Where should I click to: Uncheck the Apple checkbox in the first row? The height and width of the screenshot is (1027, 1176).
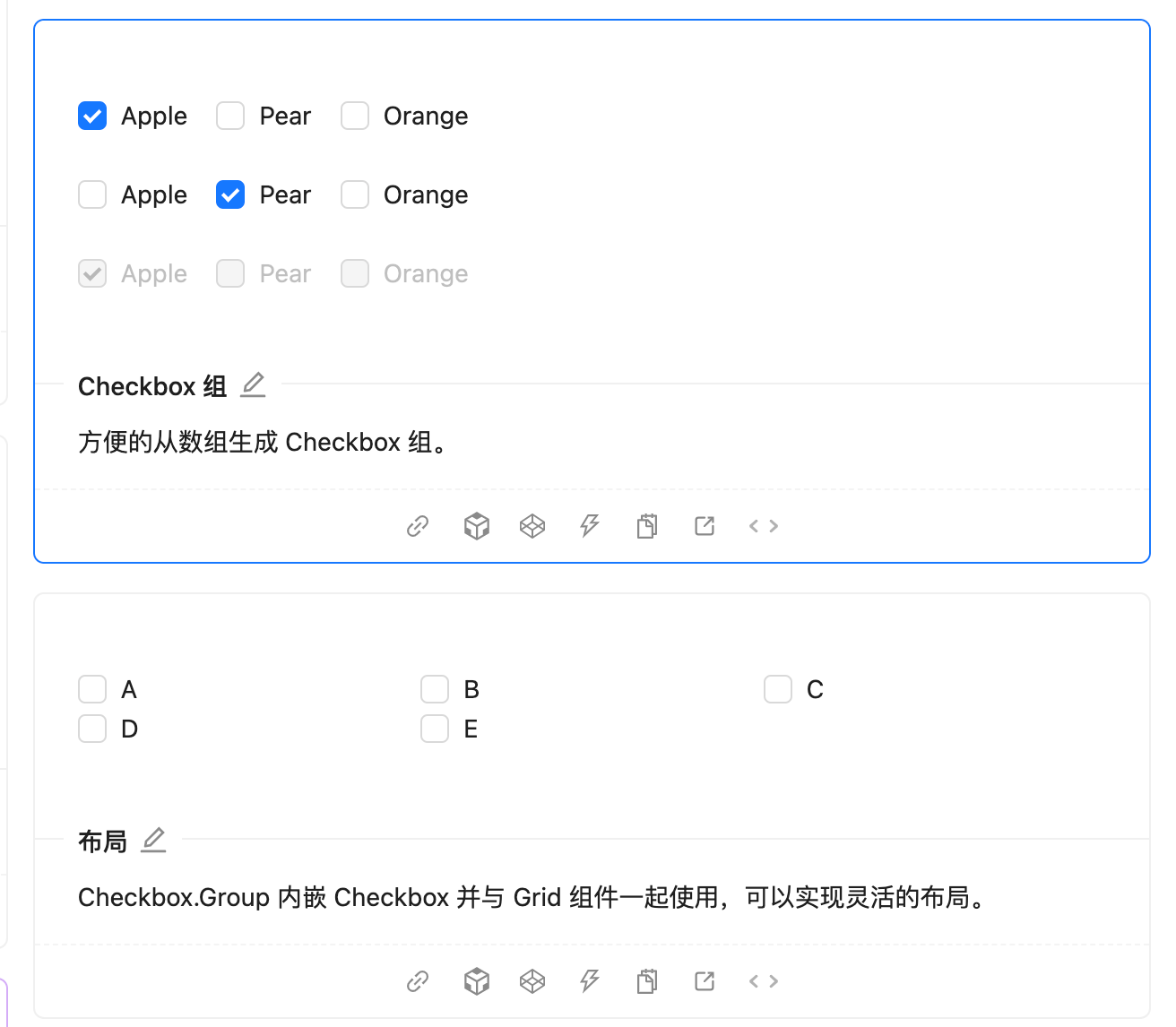tap(92, 116)
